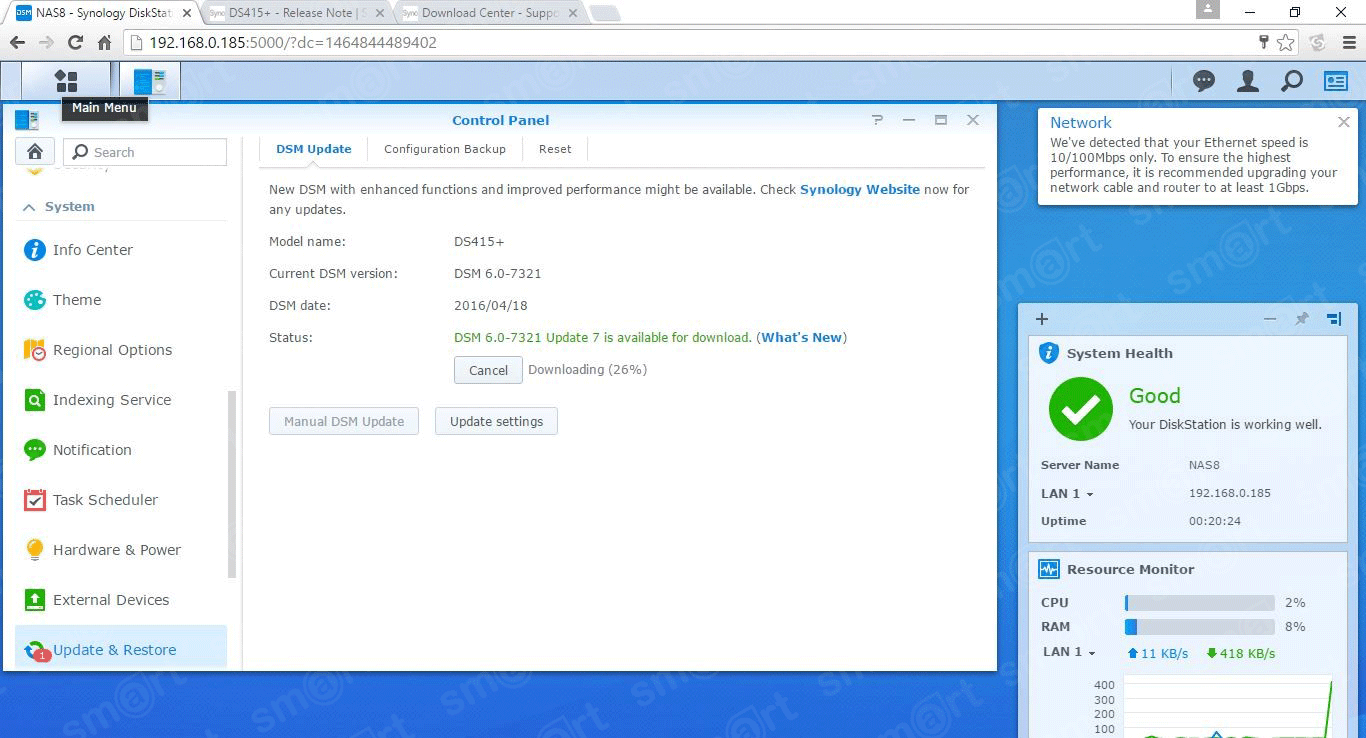Open the user options person icon
The height and width of the screenshot is (738, 1366).
coord(1248,81)
